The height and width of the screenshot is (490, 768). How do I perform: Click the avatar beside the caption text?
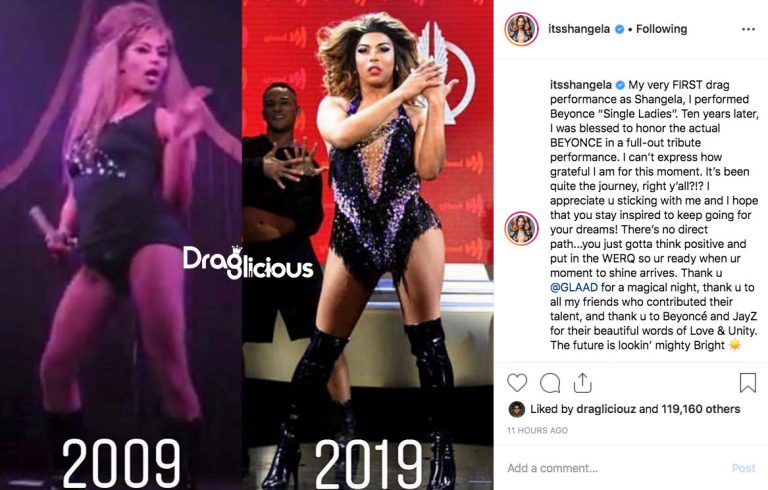coord(521,229)
